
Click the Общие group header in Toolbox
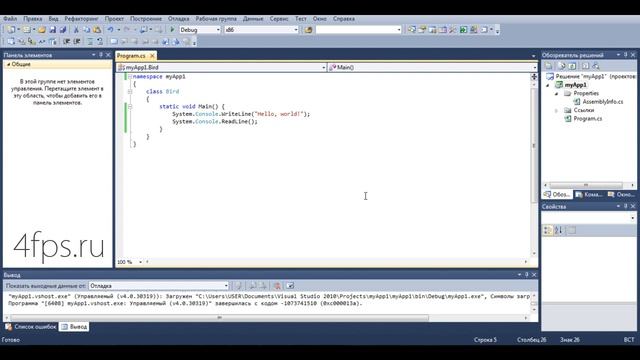tap(58, 64)
